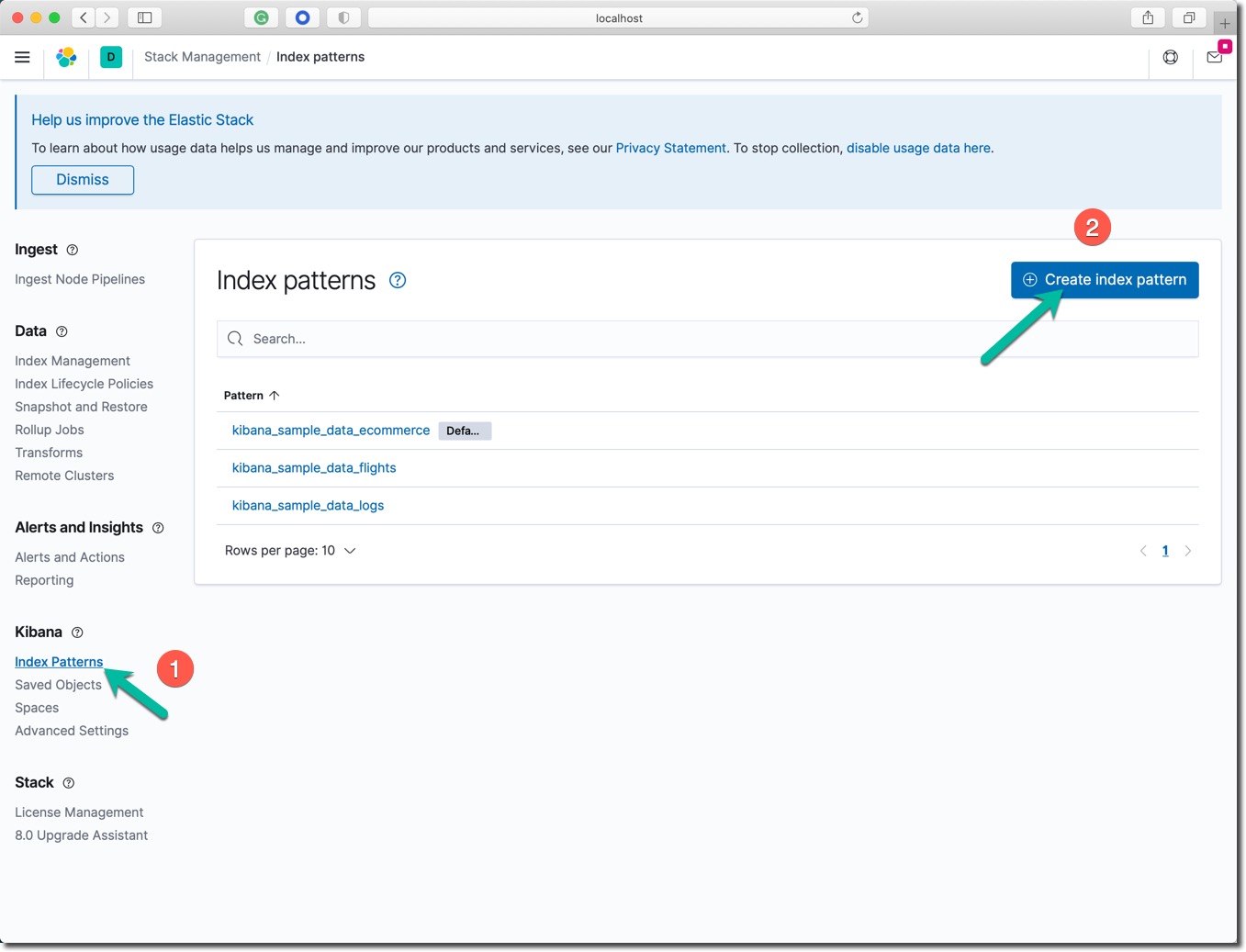The width and height of the screenshot is (1246, 952).
Task: Click the Elastic logo icon
Action: [66, 57]
